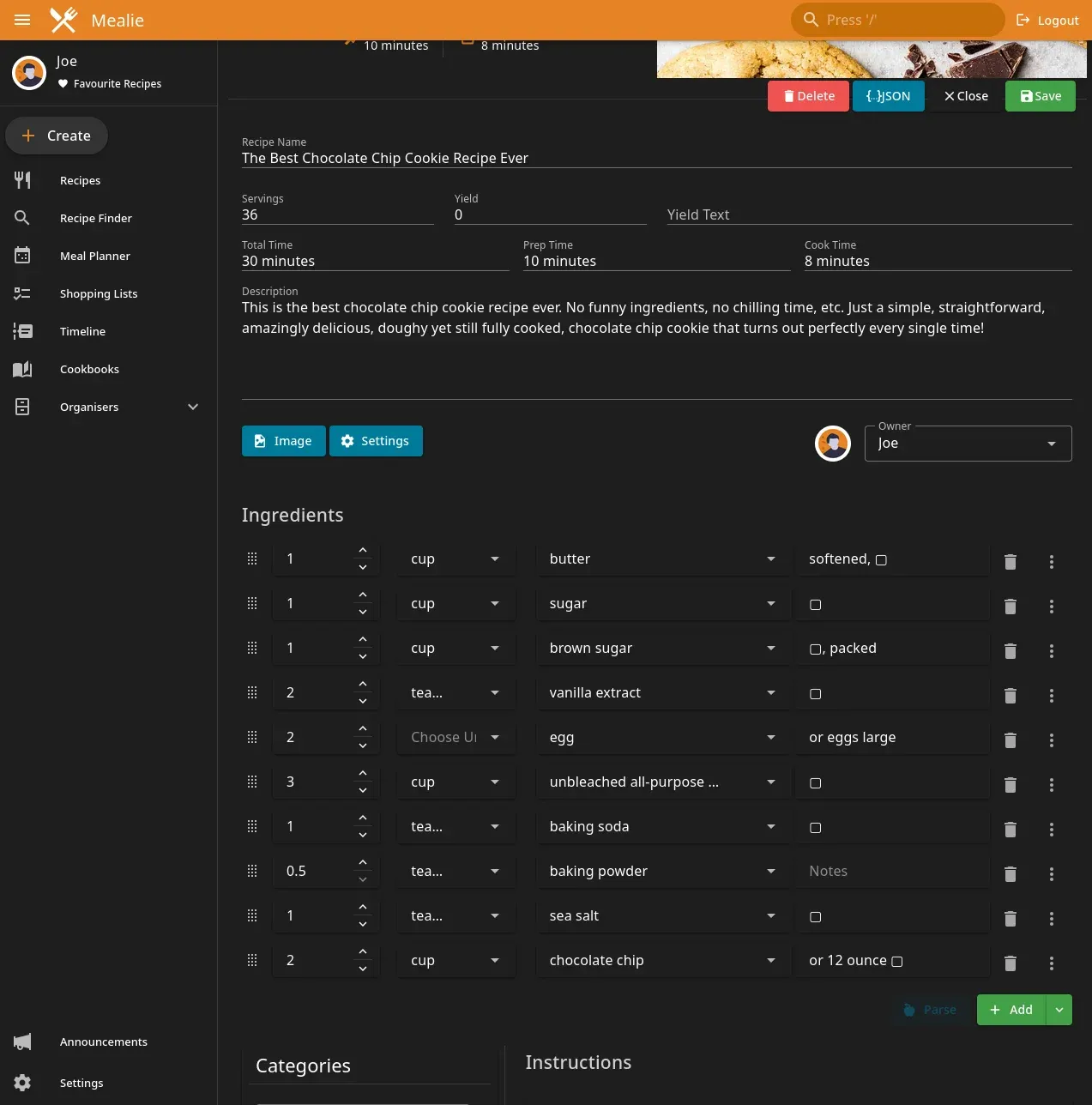The width and height of the screenshot is (1092, 1105).
Task: Open Announcements in the sidebar
Action: pyautogui.click(x=108, y=1042)
